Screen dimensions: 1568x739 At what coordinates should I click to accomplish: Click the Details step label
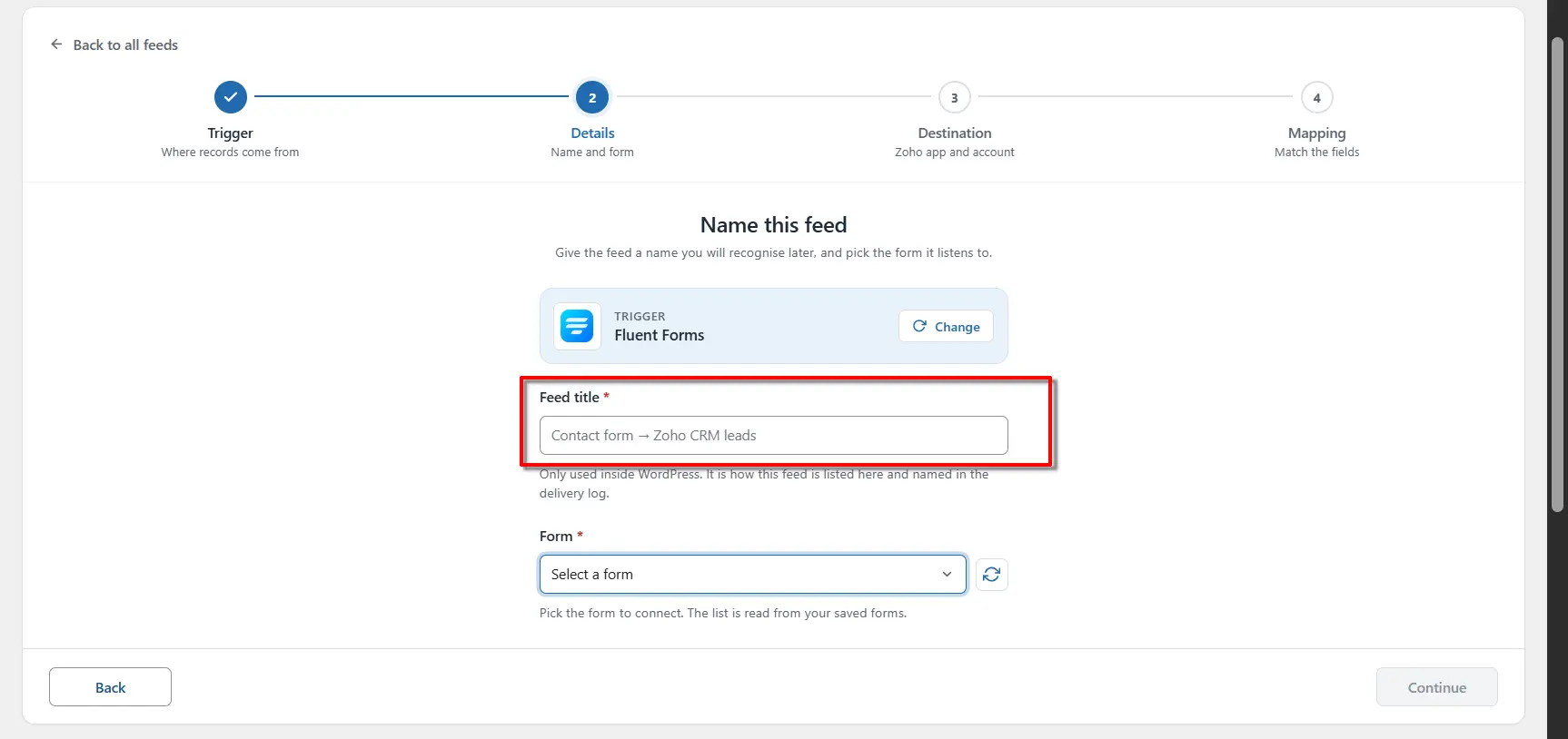(x=592, y=133)
